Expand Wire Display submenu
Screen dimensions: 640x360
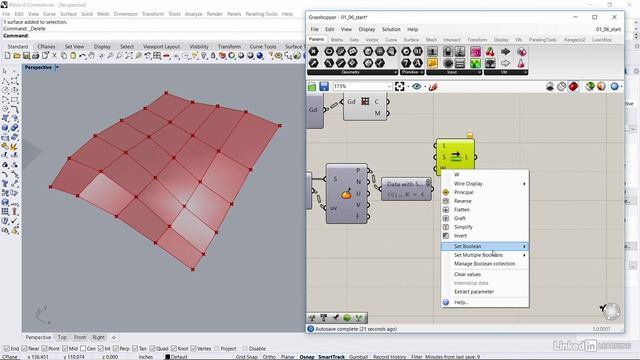tap(485, 184)
